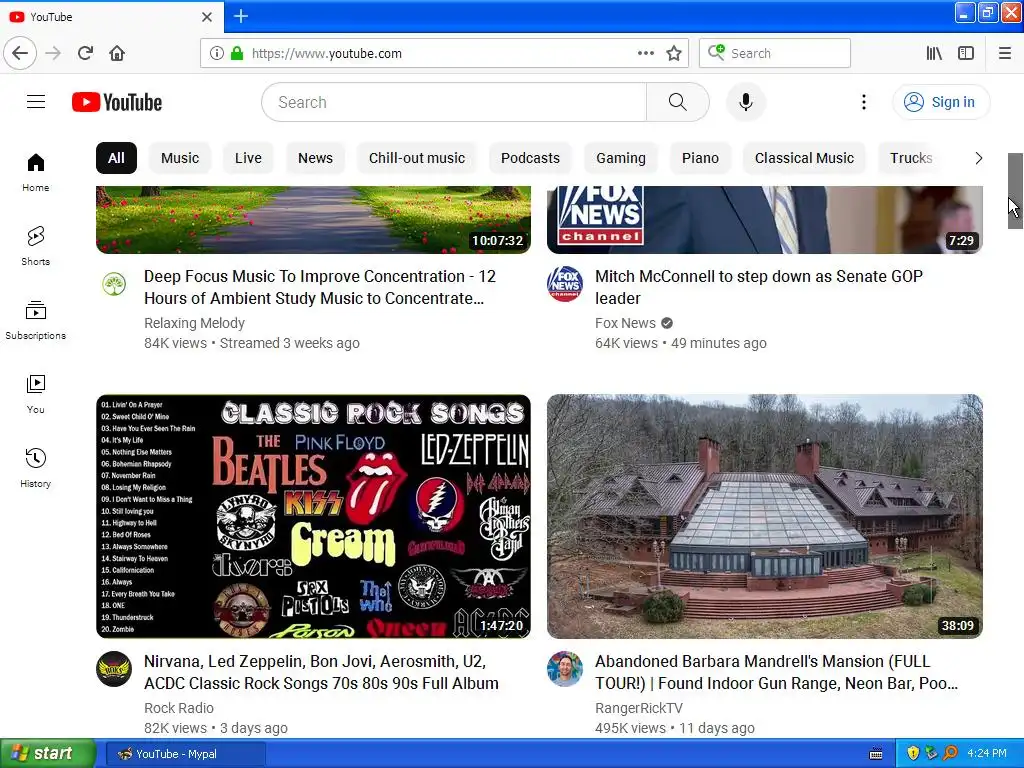
Task: Click Sign in button
Action: point(941,102)
